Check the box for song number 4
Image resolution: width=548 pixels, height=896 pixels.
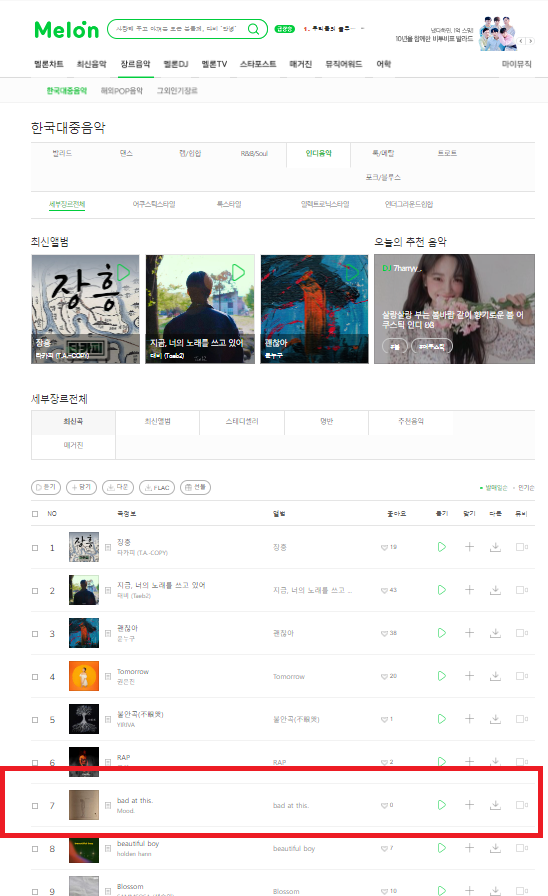(x=35, y=677)
